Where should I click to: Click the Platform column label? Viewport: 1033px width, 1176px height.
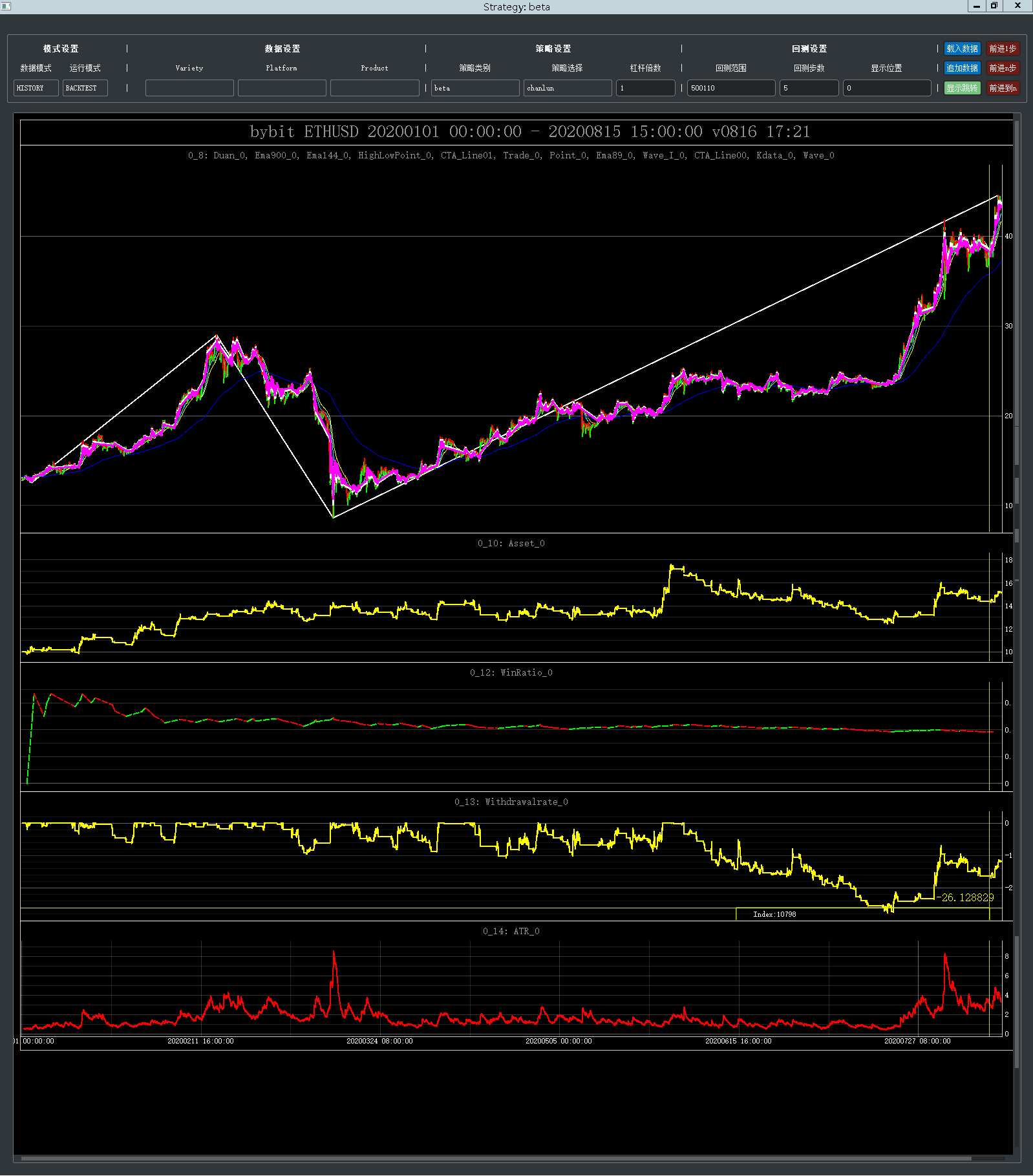pos(282,68)
